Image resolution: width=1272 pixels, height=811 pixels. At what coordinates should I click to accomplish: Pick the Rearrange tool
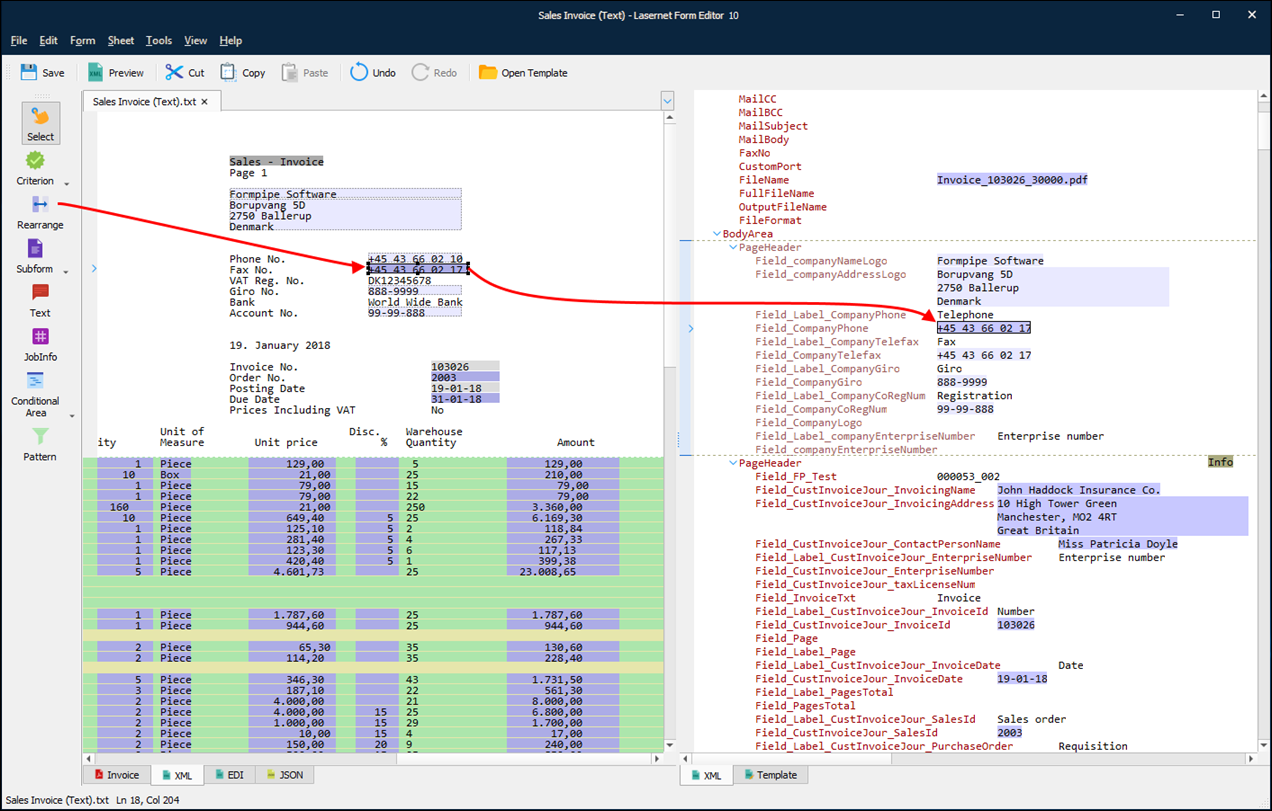click(40, 212)
